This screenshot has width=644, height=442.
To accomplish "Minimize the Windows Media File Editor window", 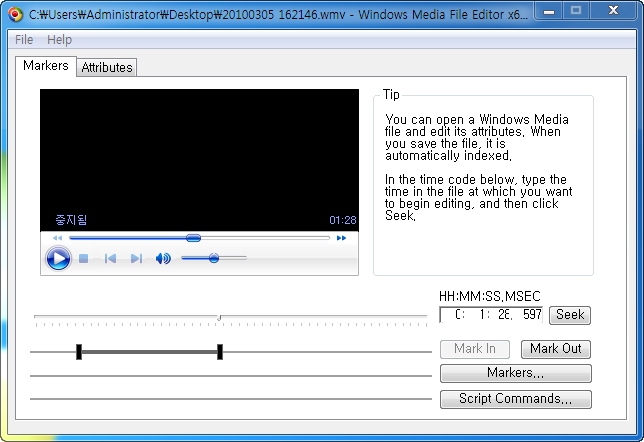I will tap(549, 12).
